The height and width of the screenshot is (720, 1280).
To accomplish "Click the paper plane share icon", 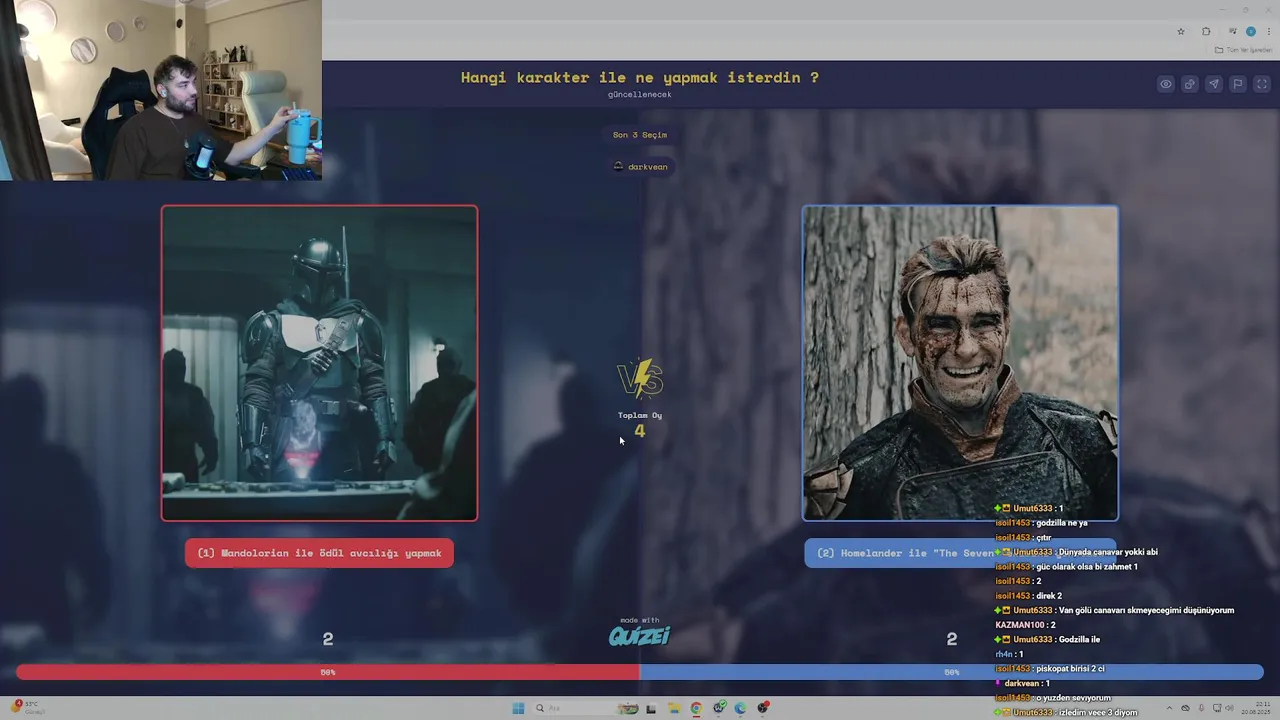I will coord(1214,84).
